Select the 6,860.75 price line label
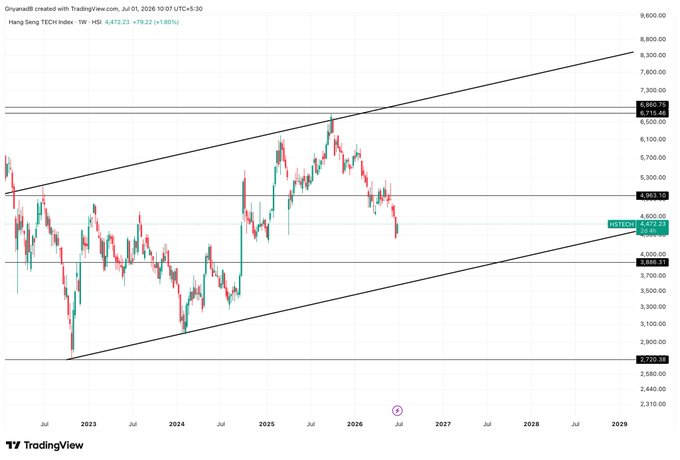 coord(652,105)
